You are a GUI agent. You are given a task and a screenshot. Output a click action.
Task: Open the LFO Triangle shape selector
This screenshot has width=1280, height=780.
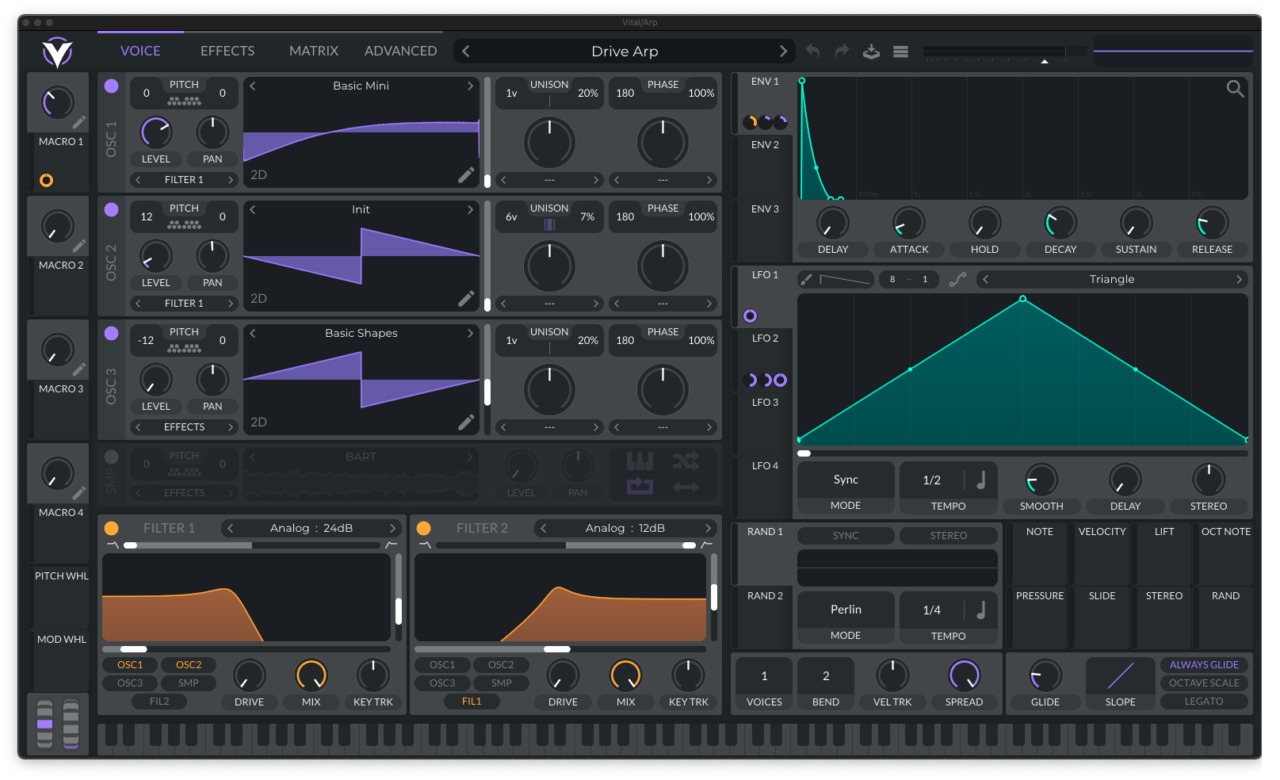[1112, 280]
